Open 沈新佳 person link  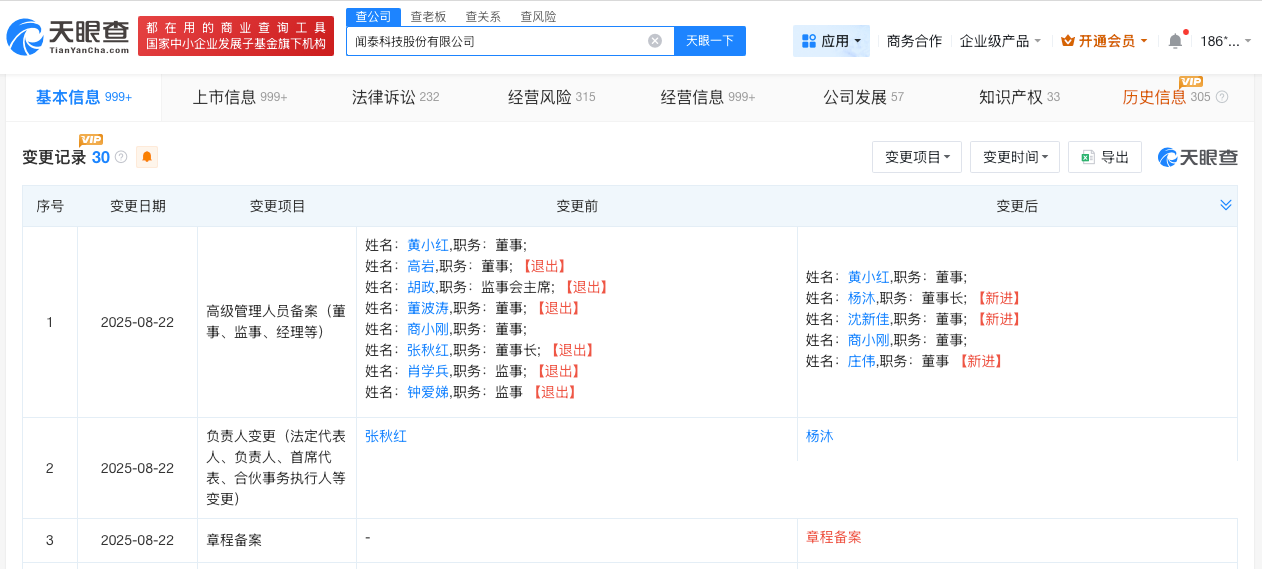click(868, 319)
